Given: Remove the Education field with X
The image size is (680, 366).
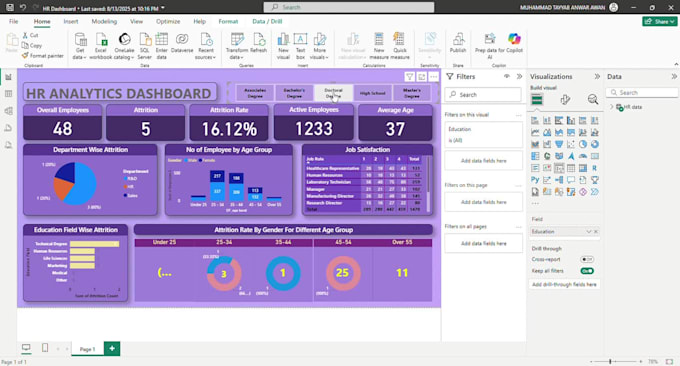Looking at the screenshot, I should (x=596, y=232).
